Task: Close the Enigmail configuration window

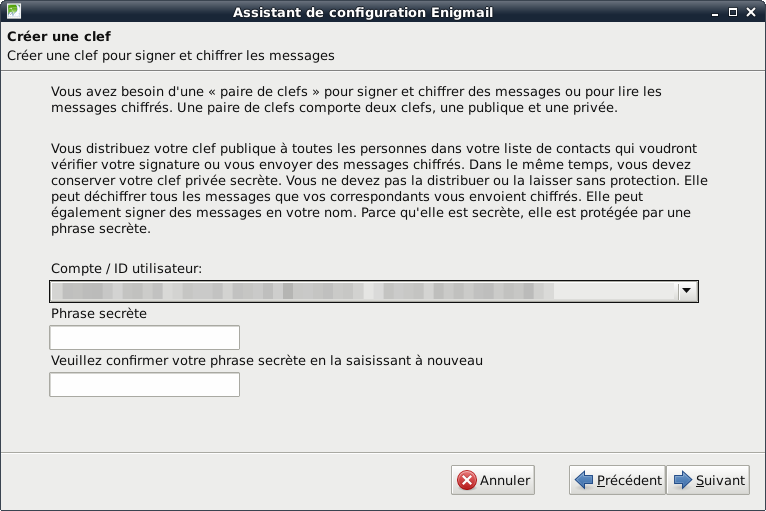Action: point(752,12)
